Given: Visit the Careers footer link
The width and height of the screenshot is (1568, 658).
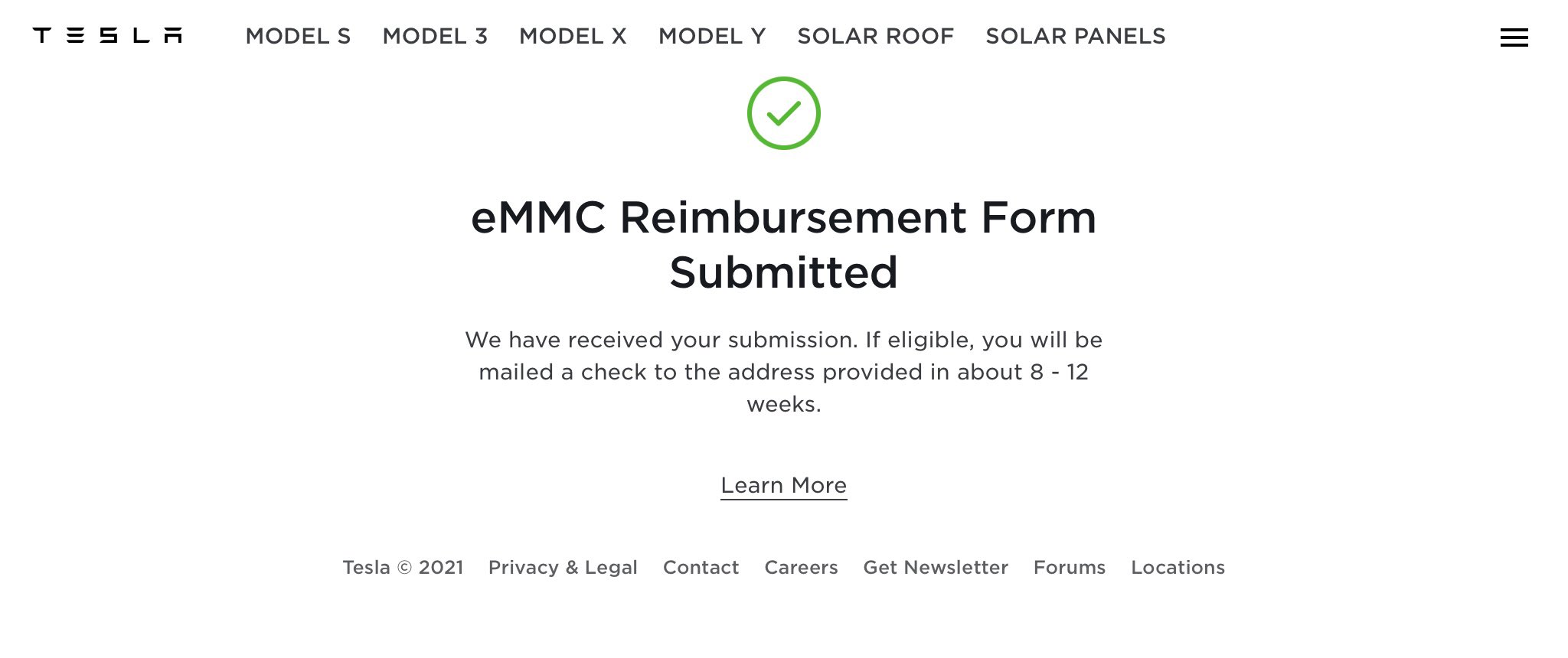Looking at the screenshot, I should click(x=801, y=567).
